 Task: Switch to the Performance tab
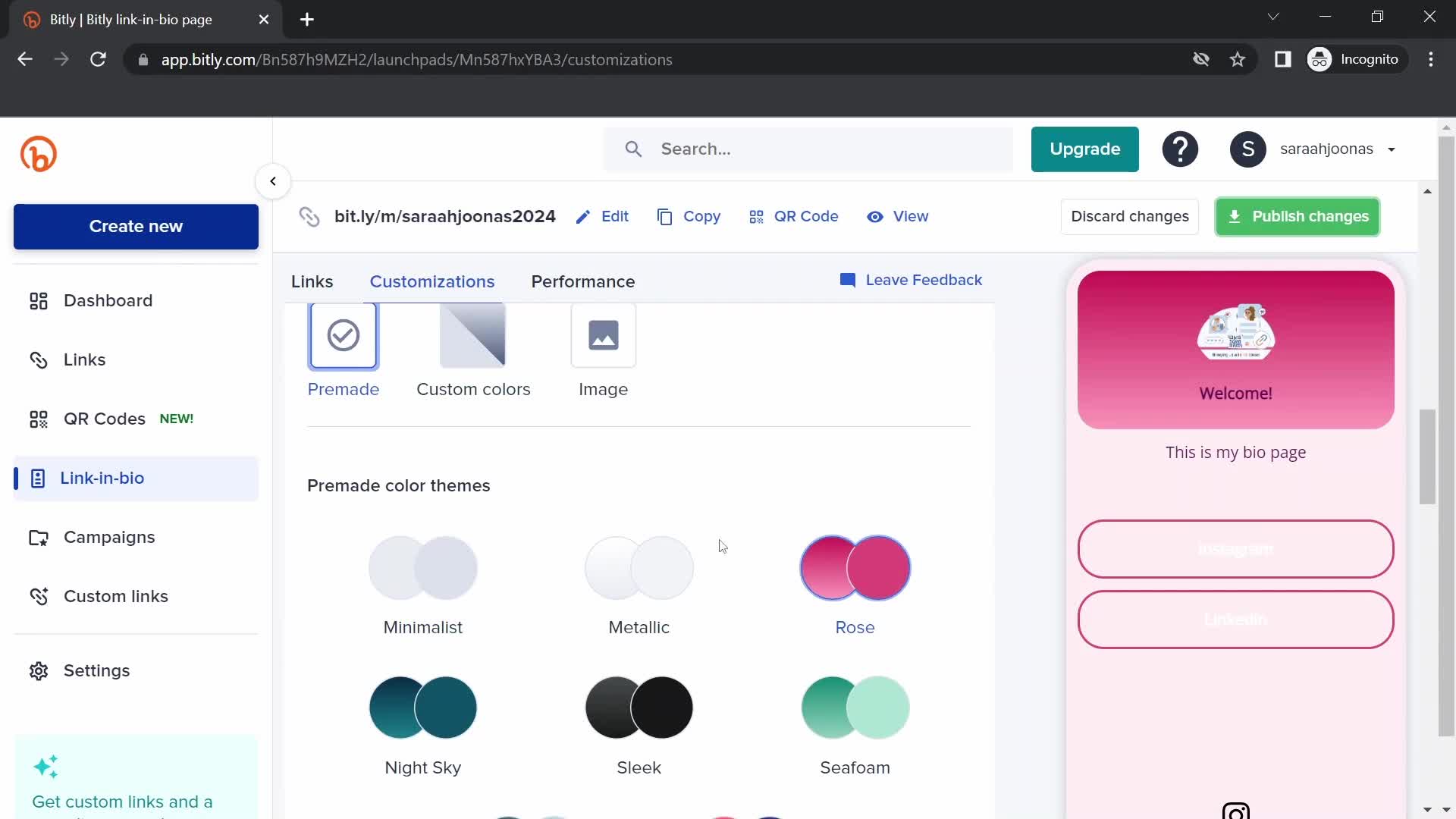tap(582, 281)
